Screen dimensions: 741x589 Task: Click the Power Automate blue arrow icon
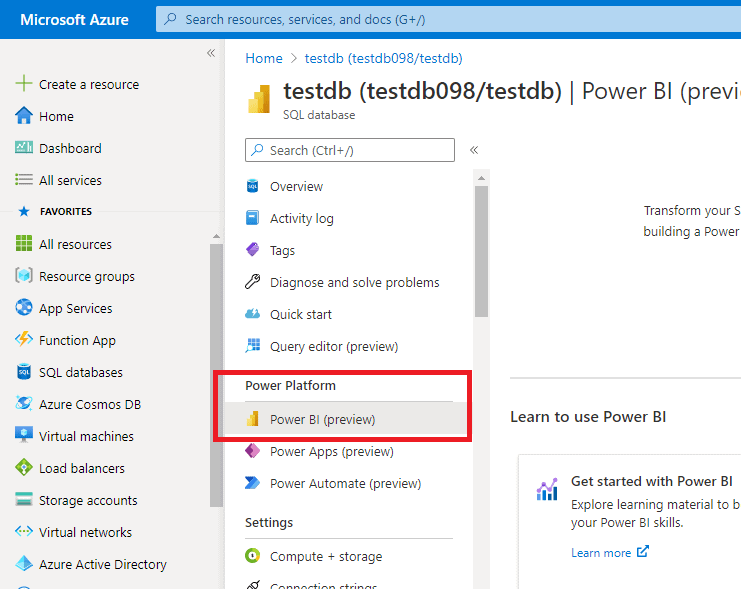(252, 483)
